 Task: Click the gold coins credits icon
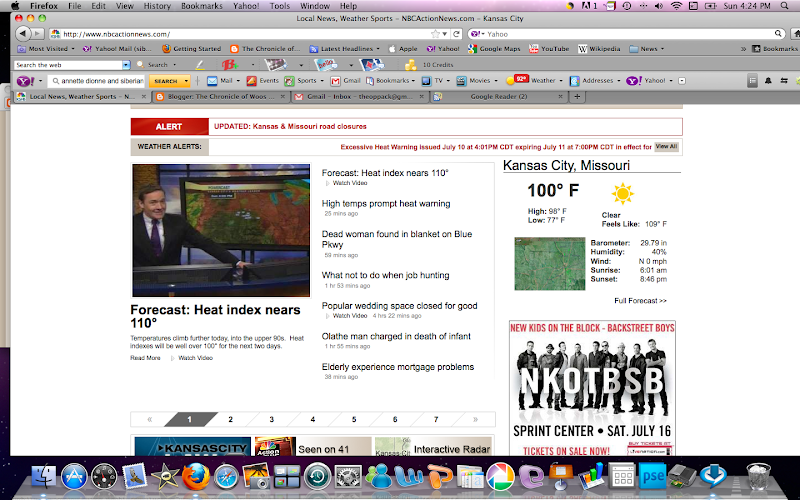point(411,65)
